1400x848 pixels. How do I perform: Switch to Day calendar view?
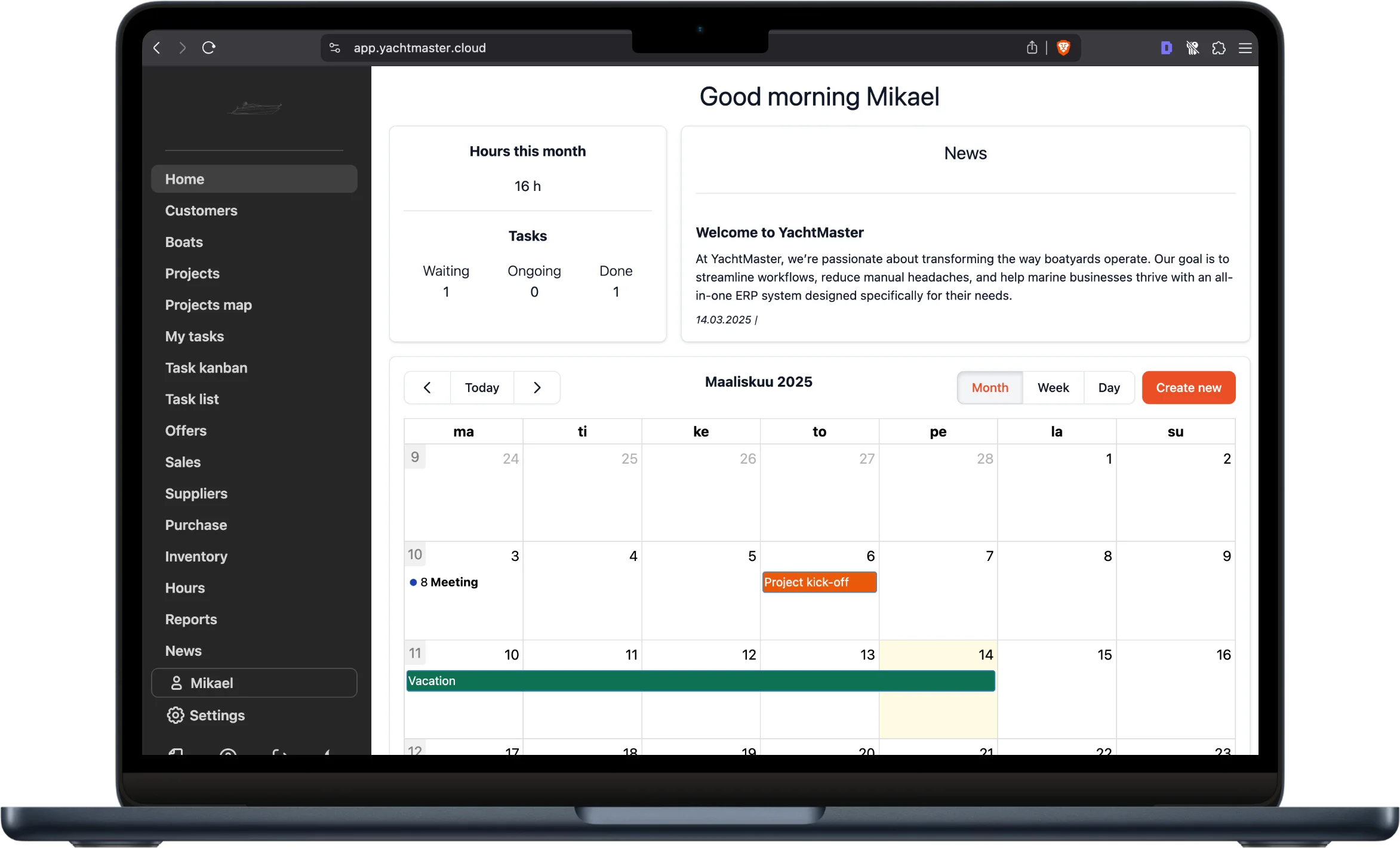pos(1108,387)
